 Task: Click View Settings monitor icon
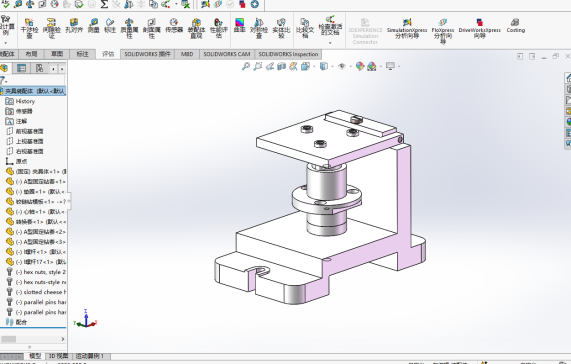(x=390, y=66)
